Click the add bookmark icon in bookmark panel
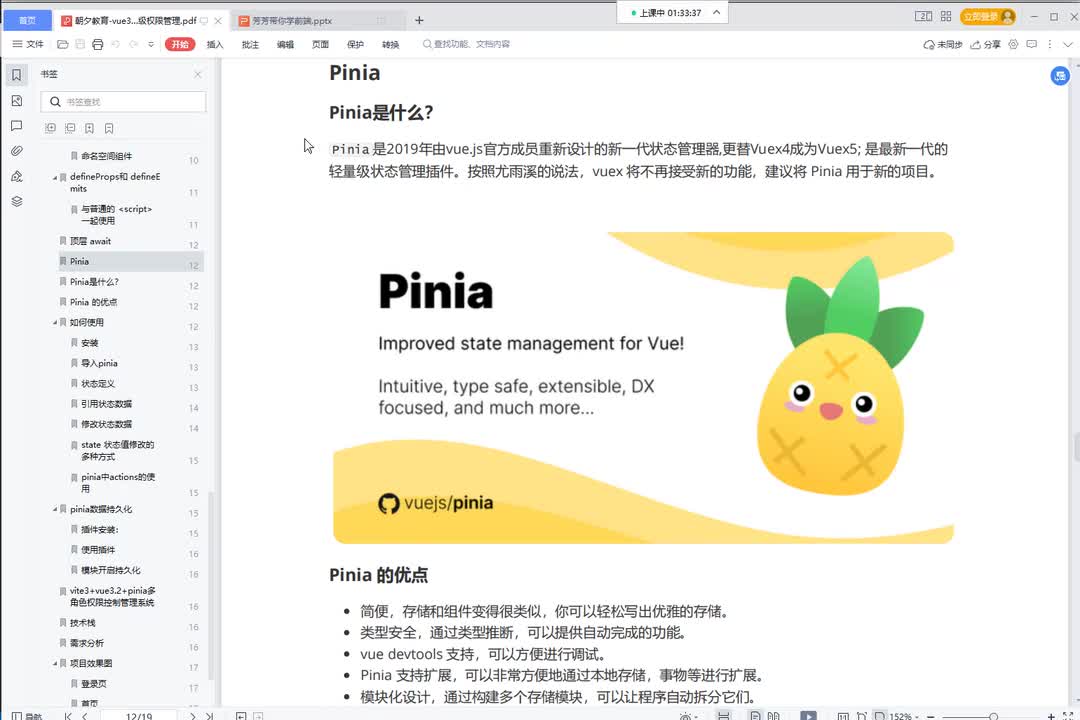The image size is (1080, 720). click(x=90, y=128)
